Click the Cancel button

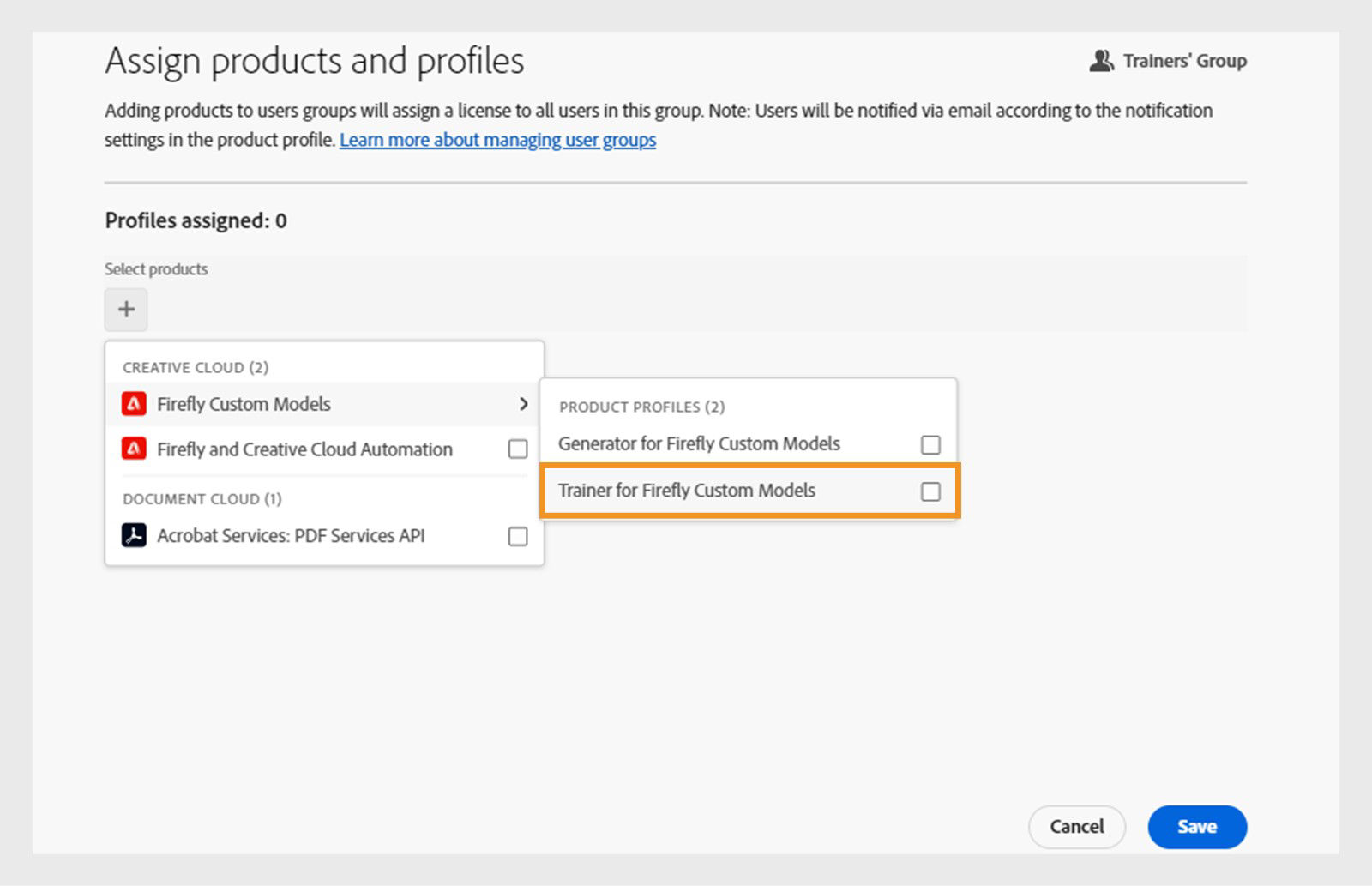tap(1077, 827)
